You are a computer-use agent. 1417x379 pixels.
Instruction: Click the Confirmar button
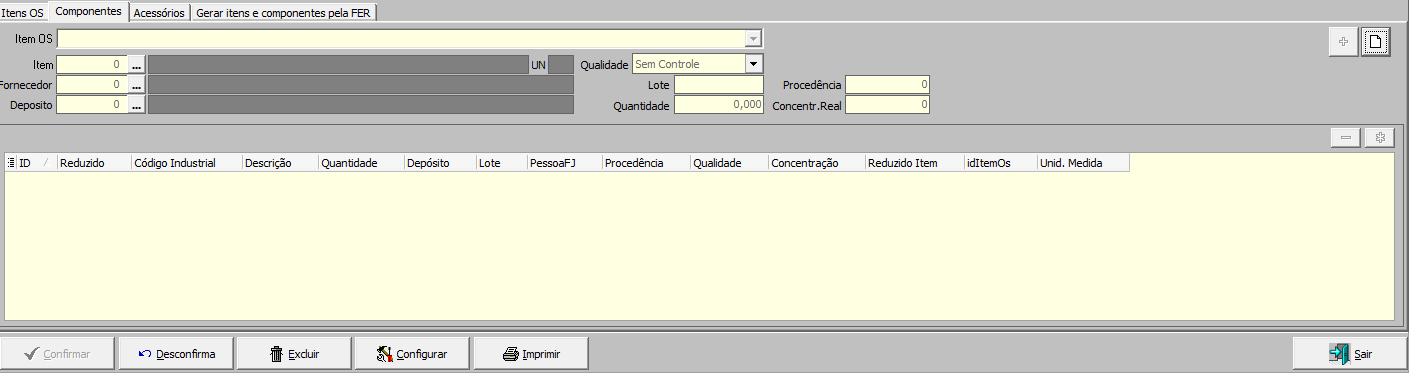pos(57,354)
